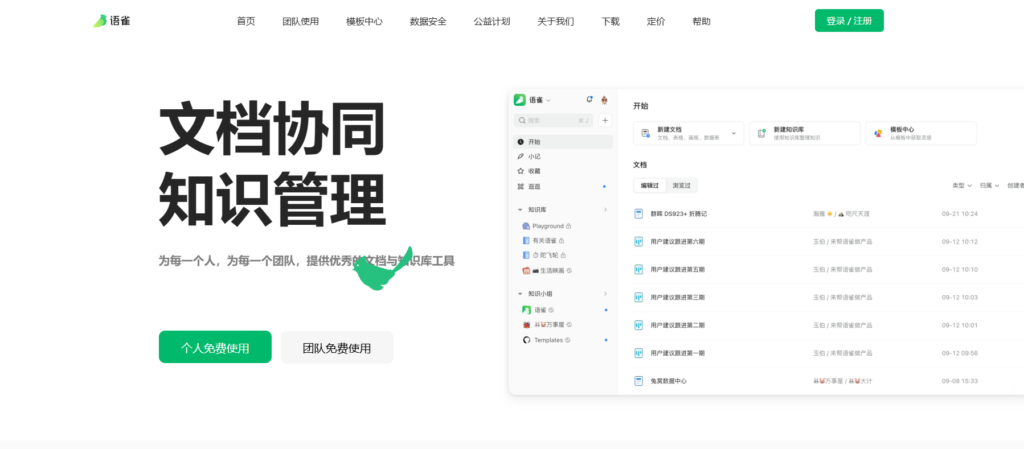Screen dimensions: 1024x449
Task: Click the 模板中心 colorful card icon
Action: click(x=878, y=133)
